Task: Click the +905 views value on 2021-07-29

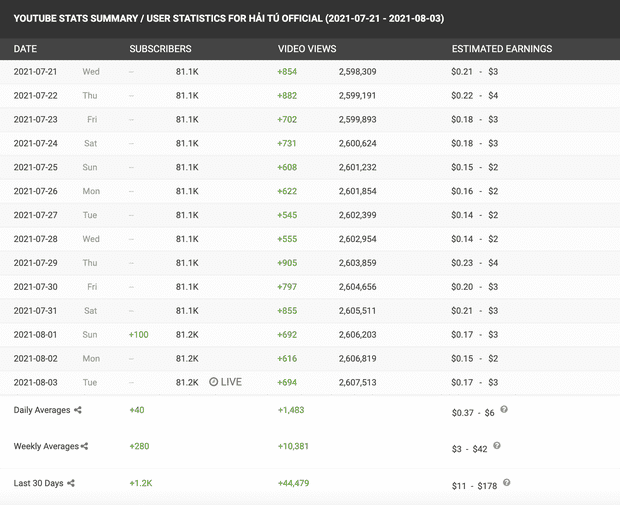Action: coord(287,263)
